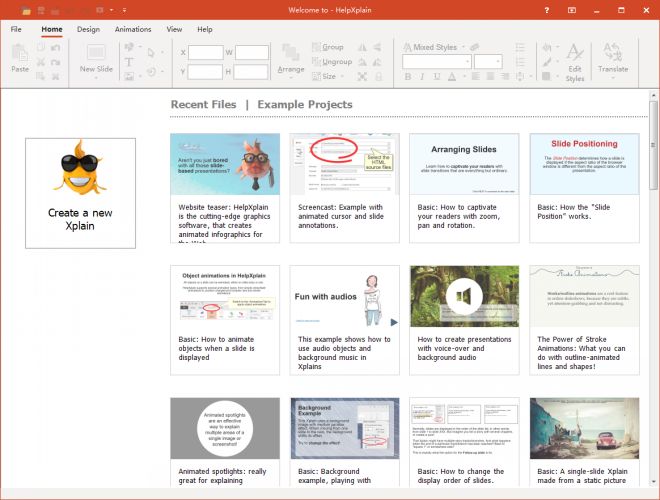Open the Background Example project
660x500 pixels.
point(344,442)
